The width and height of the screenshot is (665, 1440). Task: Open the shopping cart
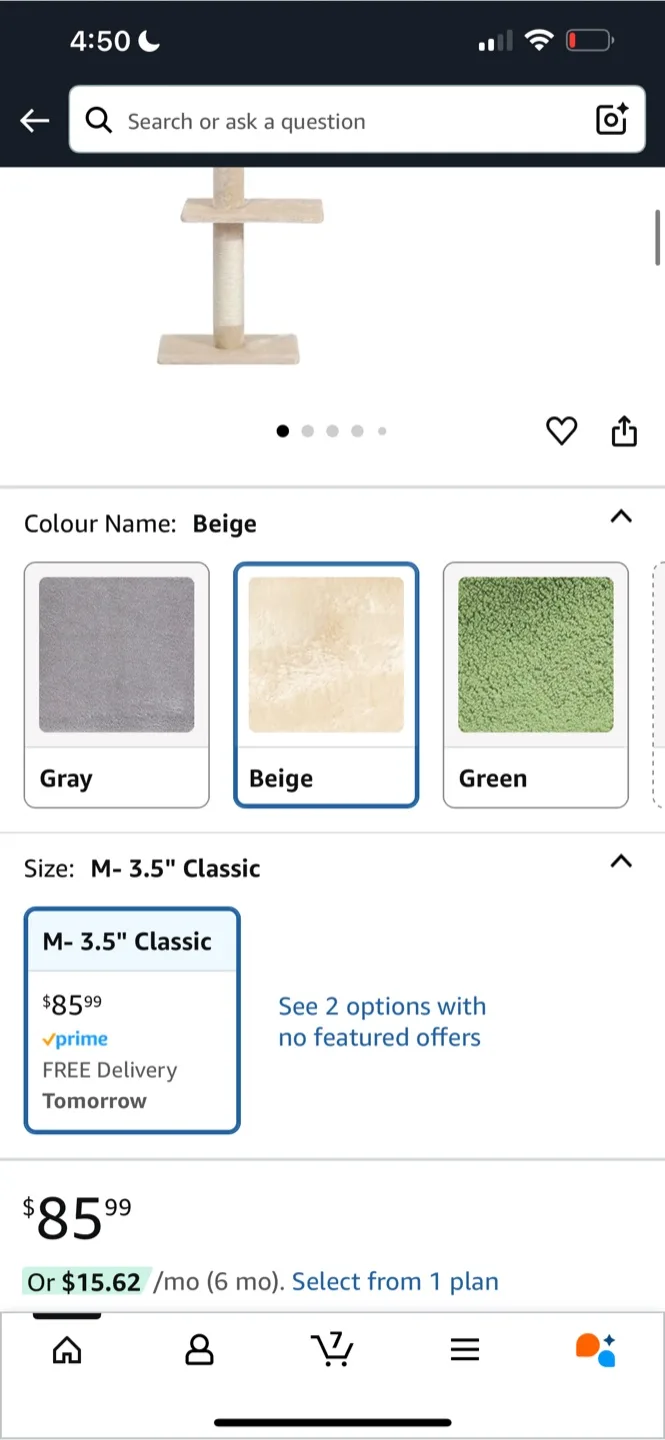point(332,1350)
